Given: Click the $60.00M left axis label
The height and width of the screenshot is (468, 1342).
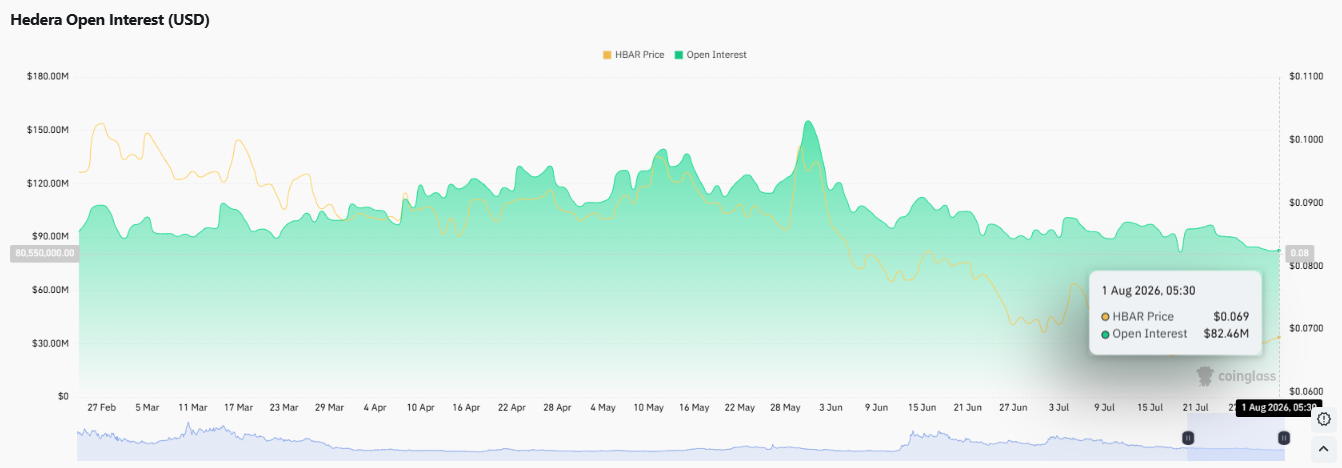Looking at the screenshot, I should 51,290.
